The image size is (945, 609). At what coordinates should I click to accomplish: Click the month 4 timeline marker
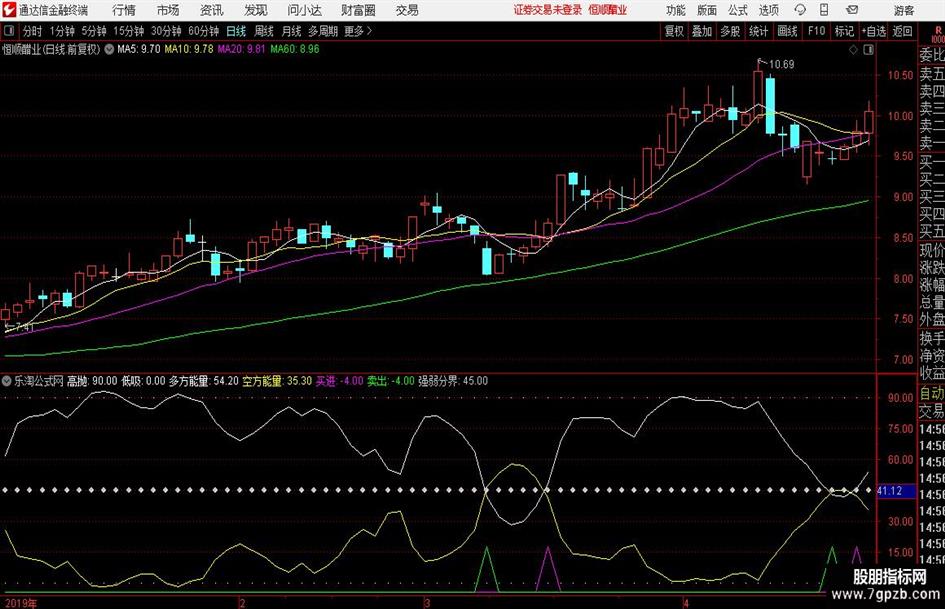(x=686, y=603)
